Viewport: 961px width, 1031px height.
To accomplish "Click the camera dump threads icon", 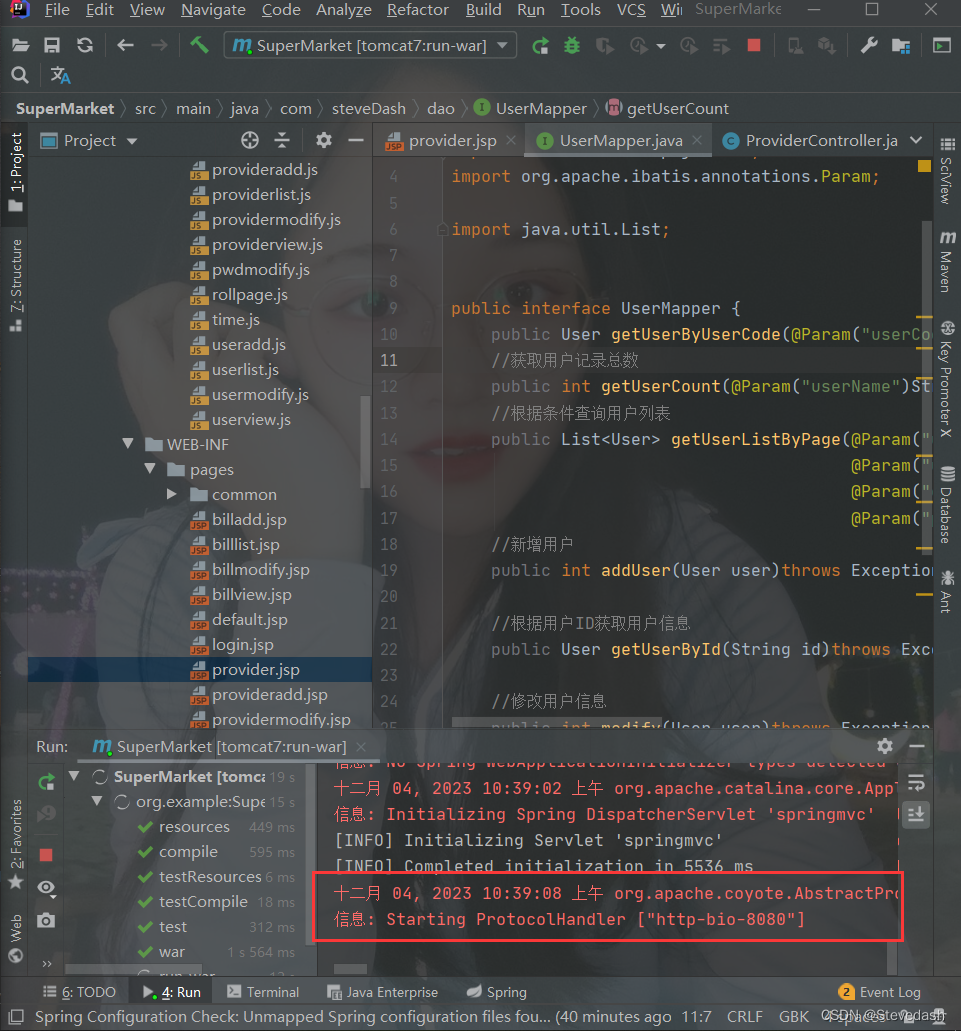I will pyautogui.click(x=46, y=920).
